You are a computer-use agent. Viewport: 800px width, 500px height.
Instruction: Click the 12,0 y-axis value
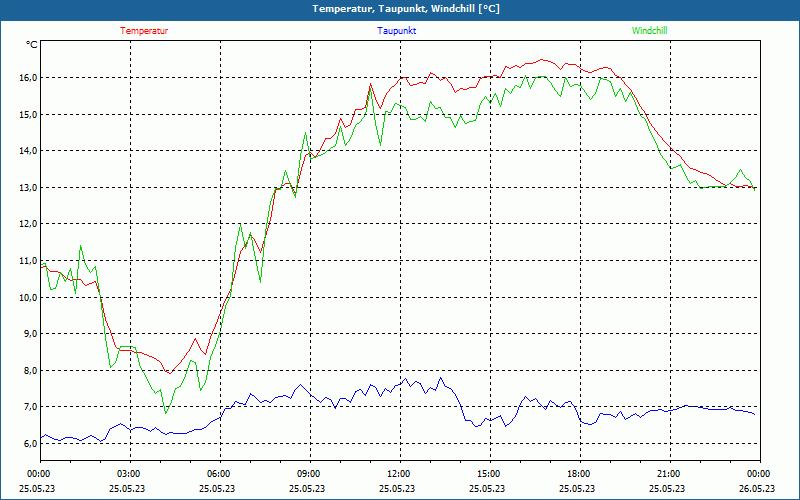coord(31,223)
